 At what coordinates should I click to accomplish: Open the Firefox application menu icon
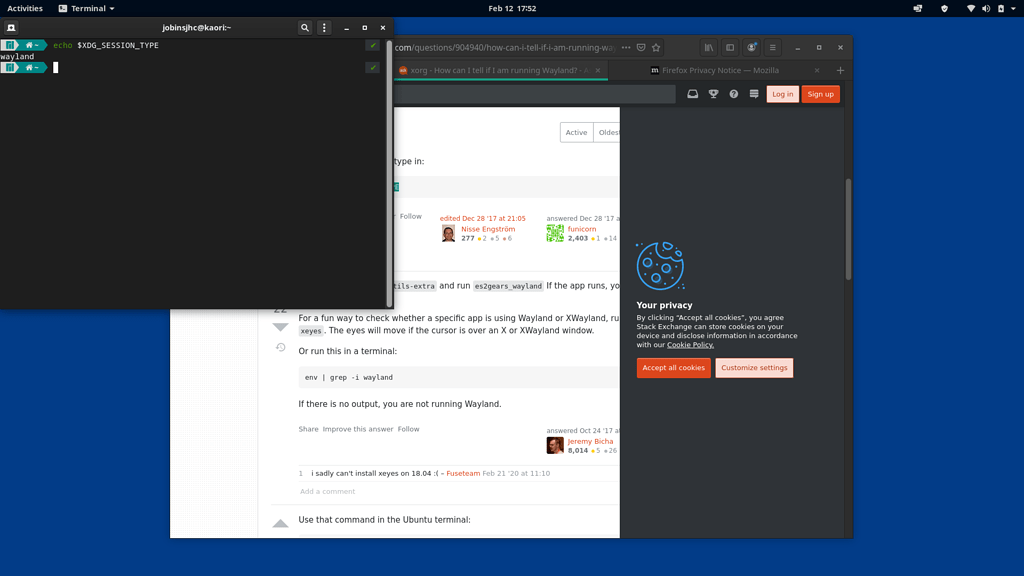[x=773, y=47]
